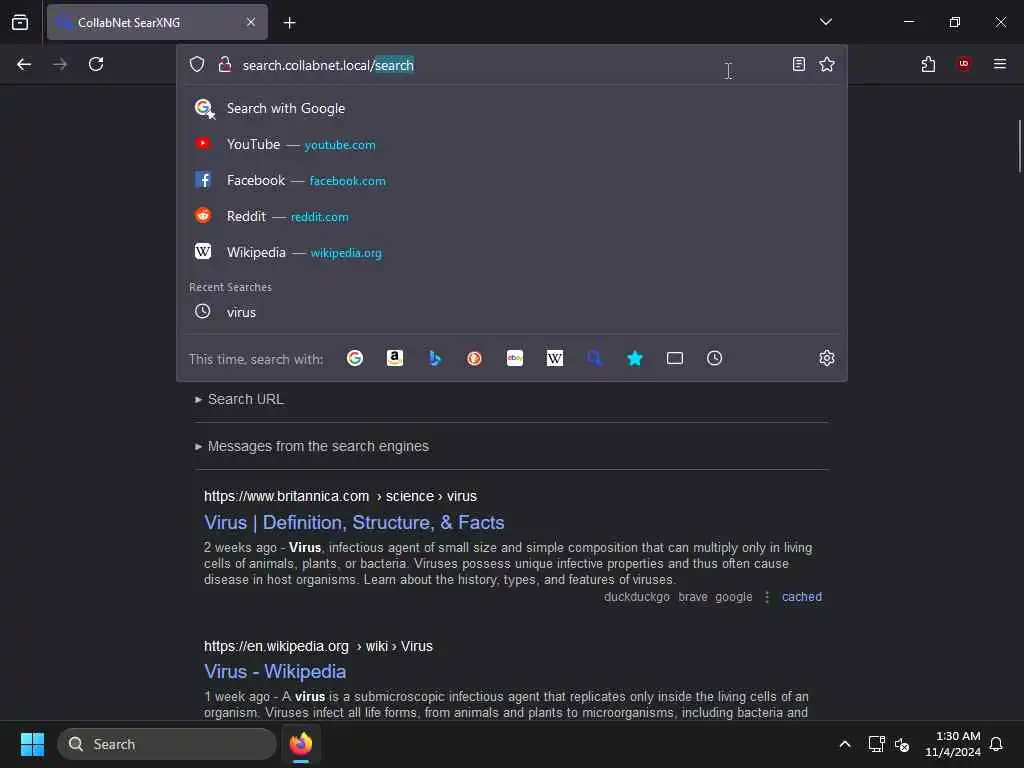Open the en.wikipedia.org result URL
The height and width of the screenshot is (768, 1024).
(x=318, y=646)
